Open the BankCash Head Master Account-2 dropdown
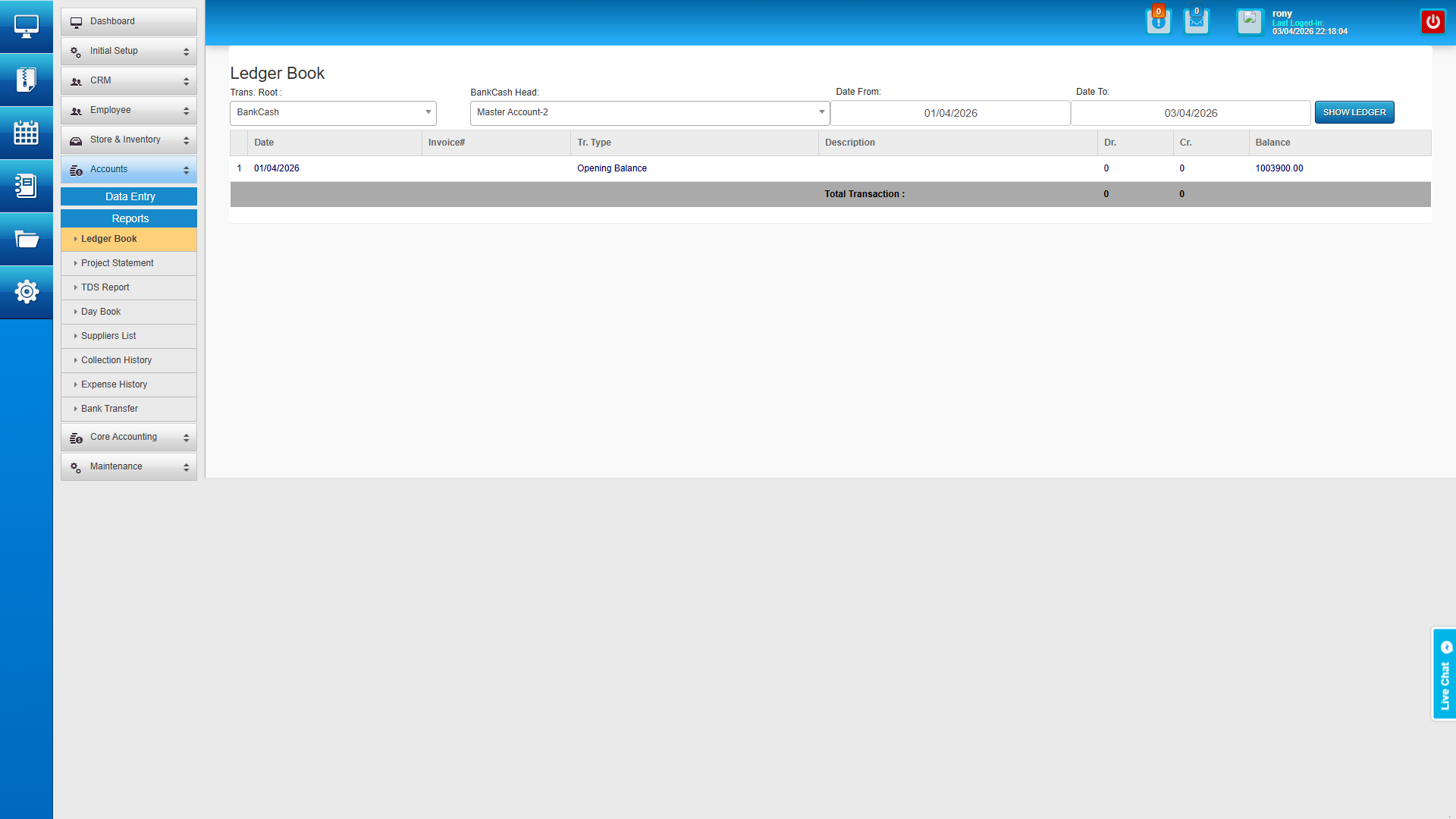Screen dimensions: 1456x819 [649, 112]
